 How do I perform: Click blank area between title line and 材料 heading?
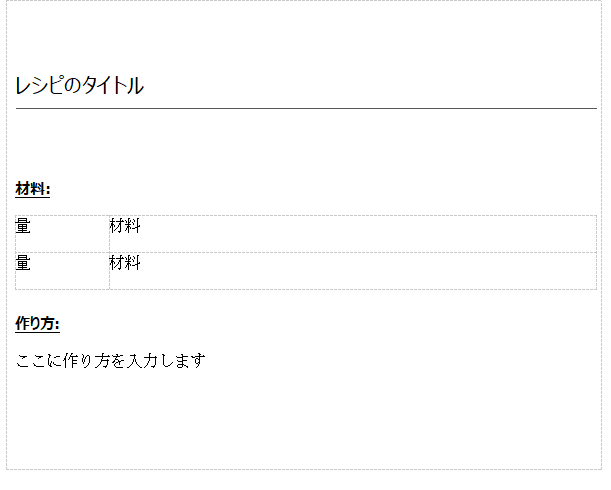(x=300, y=145)
